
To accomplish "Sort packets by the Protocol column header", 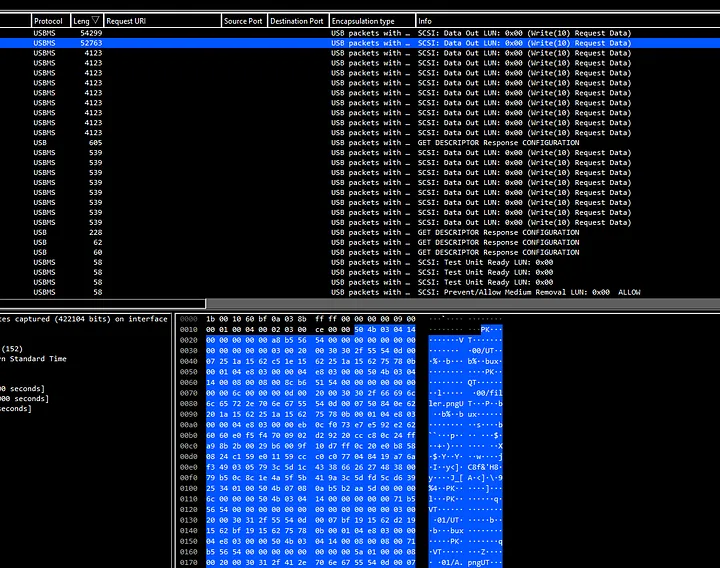I will (x=51, y=21).
